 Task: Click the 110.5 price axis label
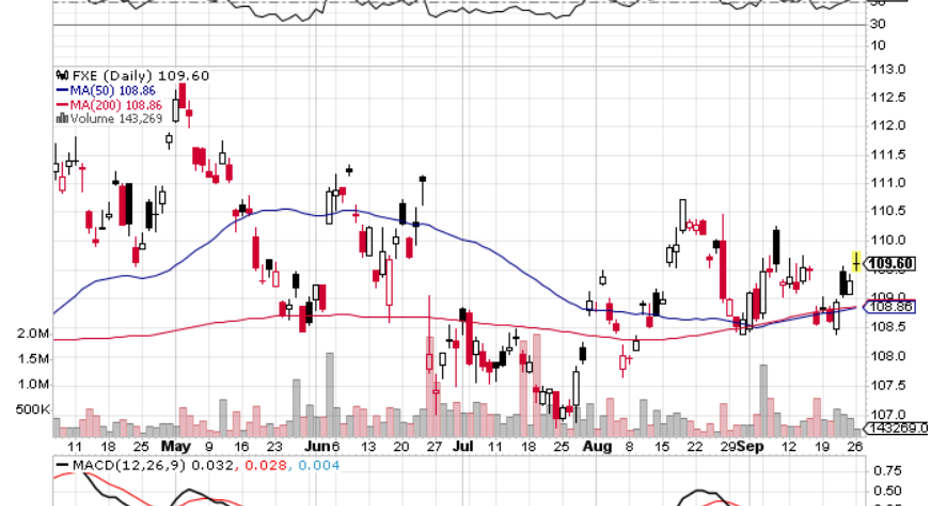889,211
